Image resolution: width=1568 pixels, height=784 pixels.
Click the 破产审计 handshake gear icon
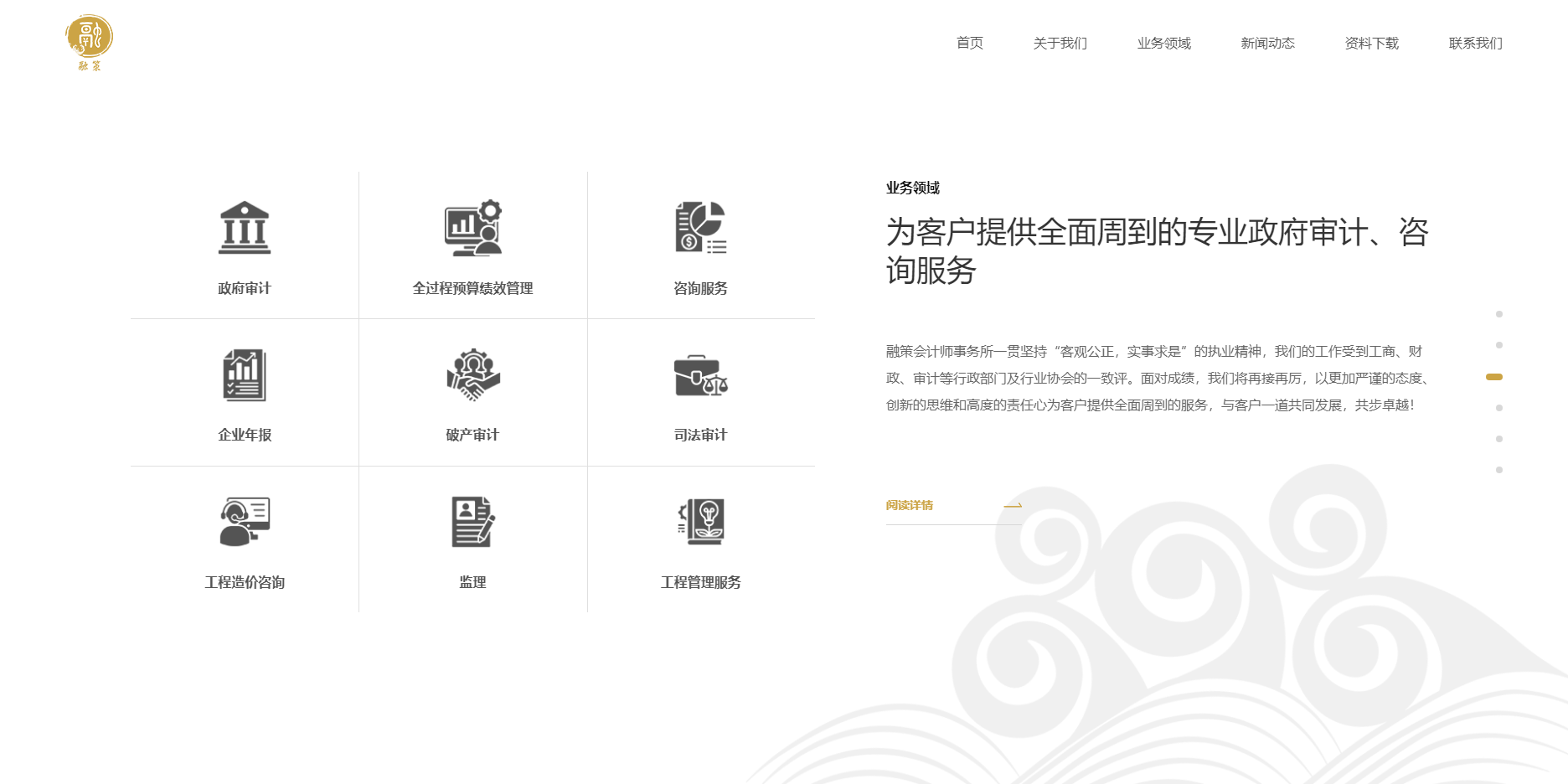tap(473, 374)
